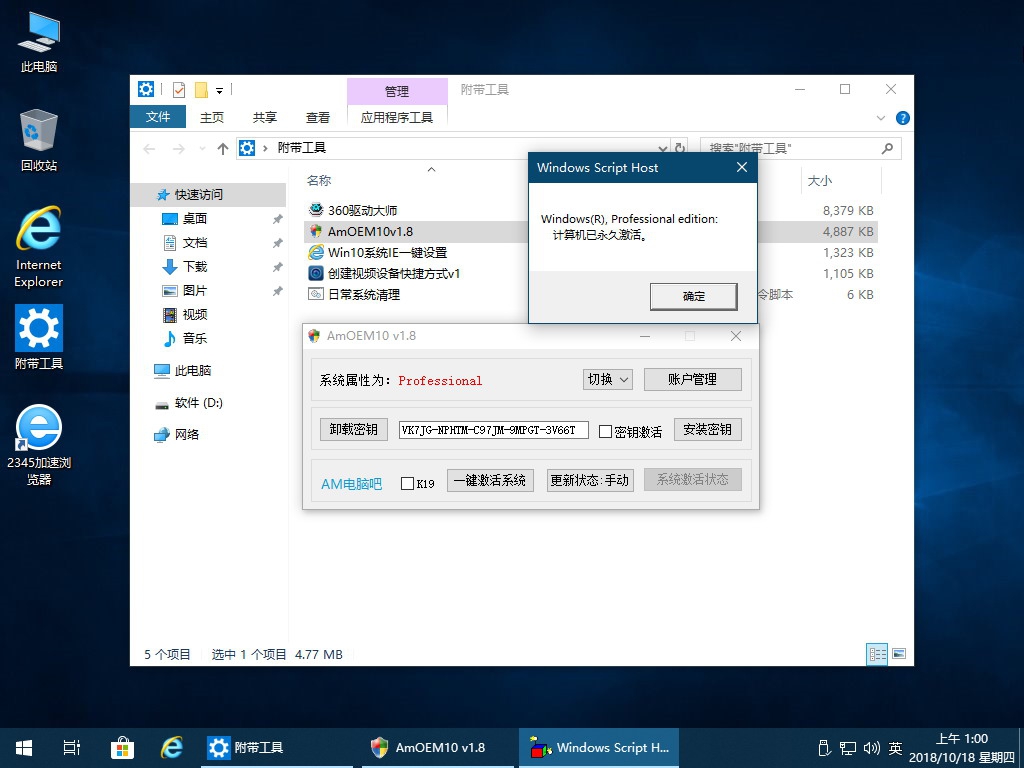Click the Windows Start button
Image resolution: width=1024 pixels, height=768 pixels.
point(24,748)
